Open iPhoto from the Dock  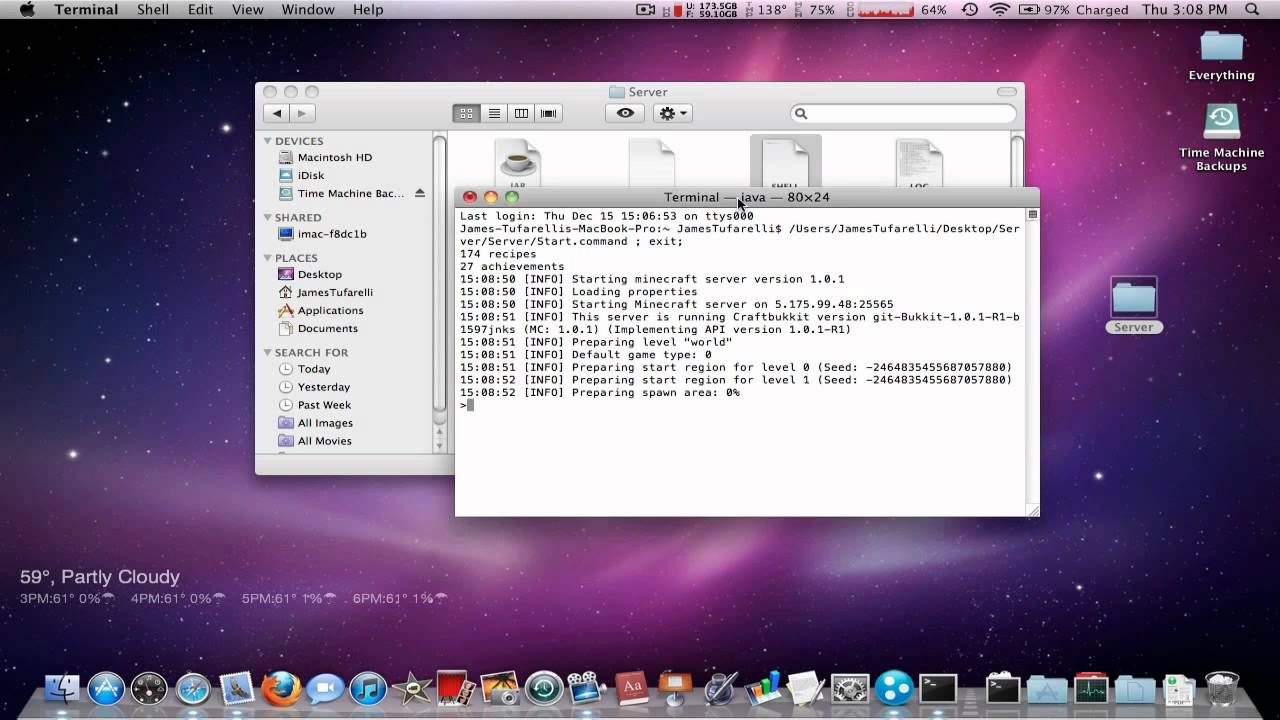(499, 688)
